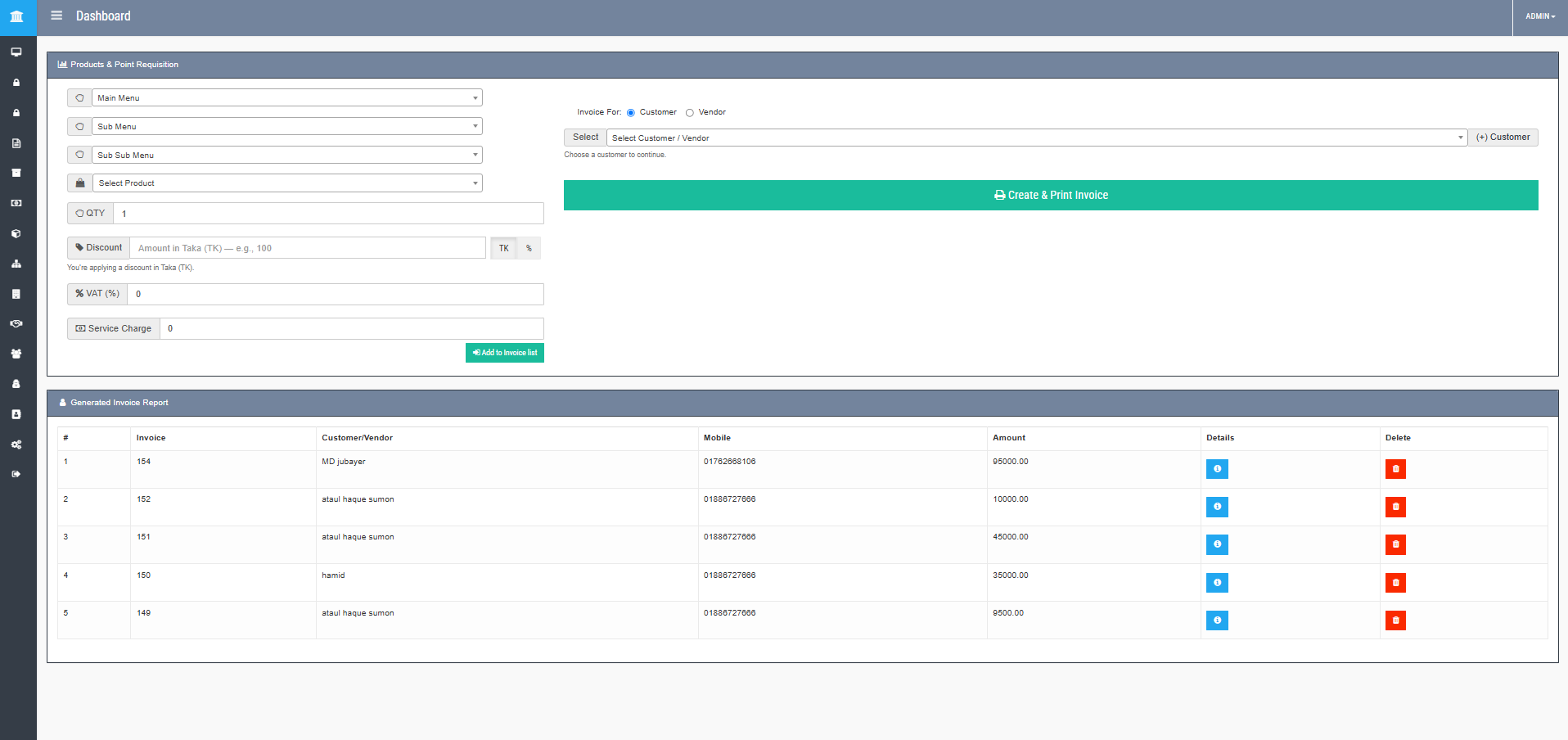Open the ADMIN user menu
Image resolution: width=1568 pixels, height=740 pixels.
[x=1539, y=16]
